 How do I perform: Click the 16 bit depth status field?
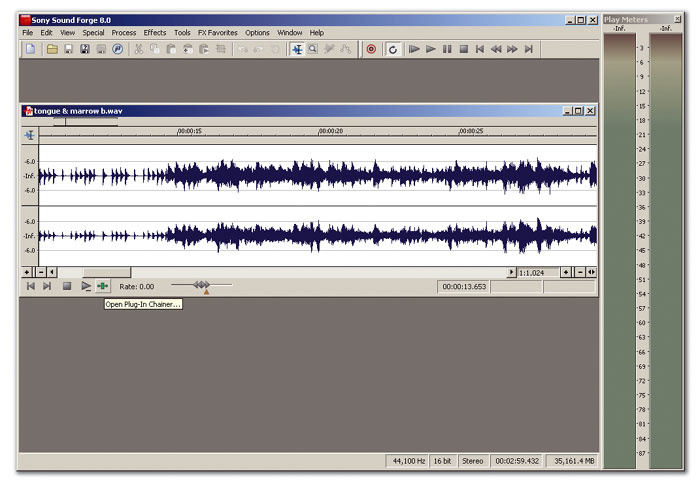(443, 461)
